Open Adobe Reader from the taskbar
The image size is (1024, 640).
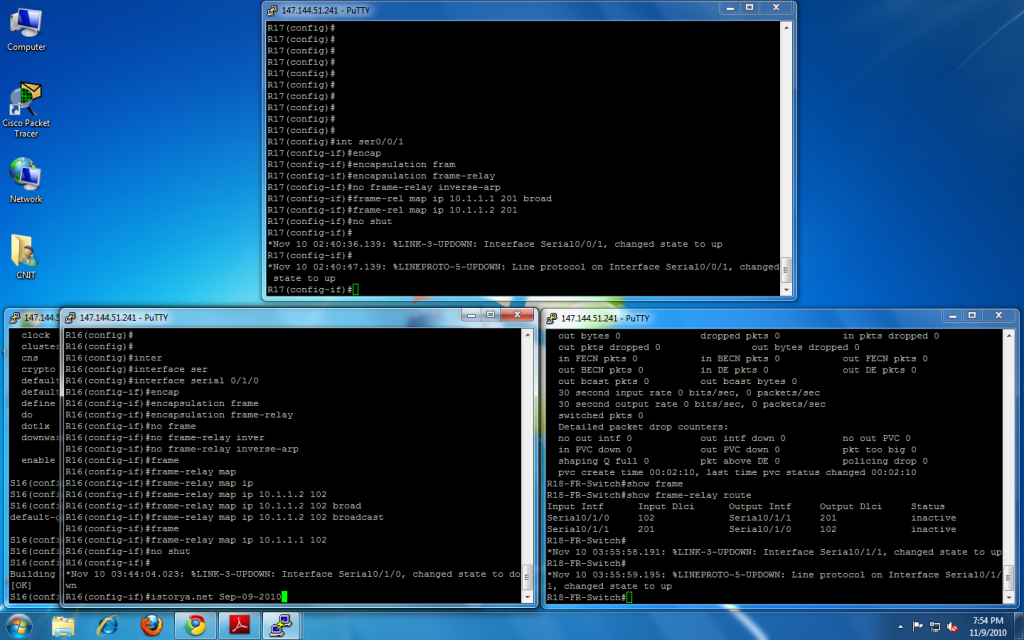[239, 626]
